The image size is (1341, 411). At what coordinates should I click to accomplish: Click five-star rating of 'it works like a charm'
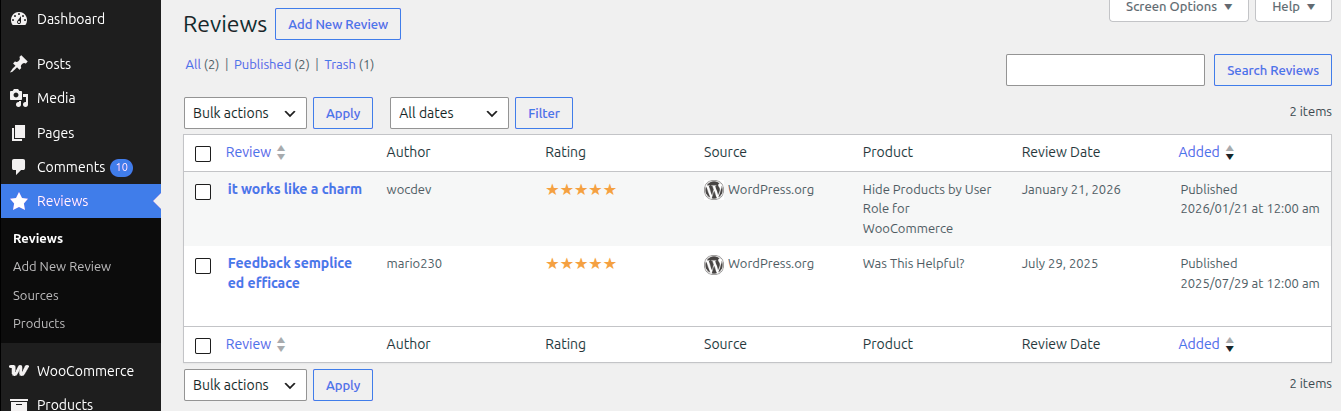[580, 189]
